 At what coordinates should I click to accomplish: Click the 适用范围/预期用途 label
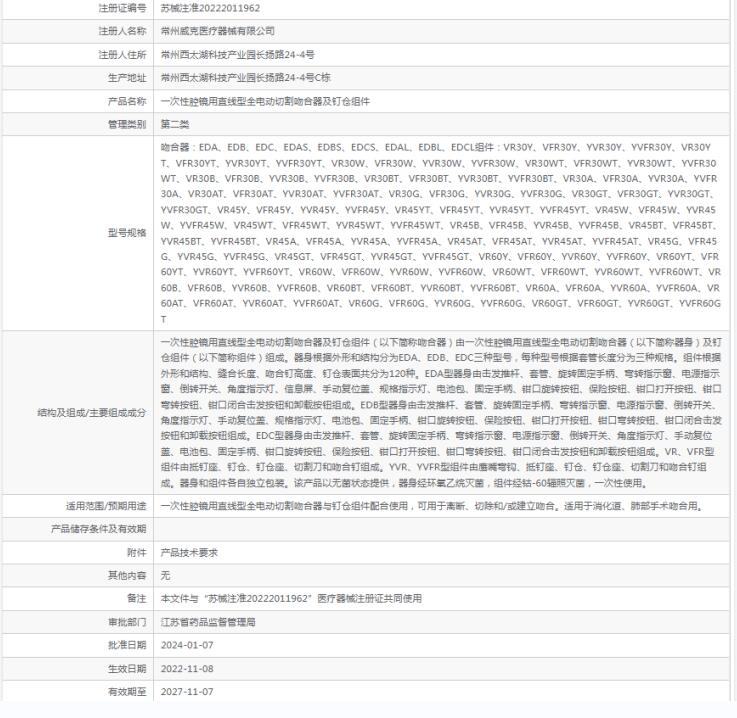pos(106,506)
